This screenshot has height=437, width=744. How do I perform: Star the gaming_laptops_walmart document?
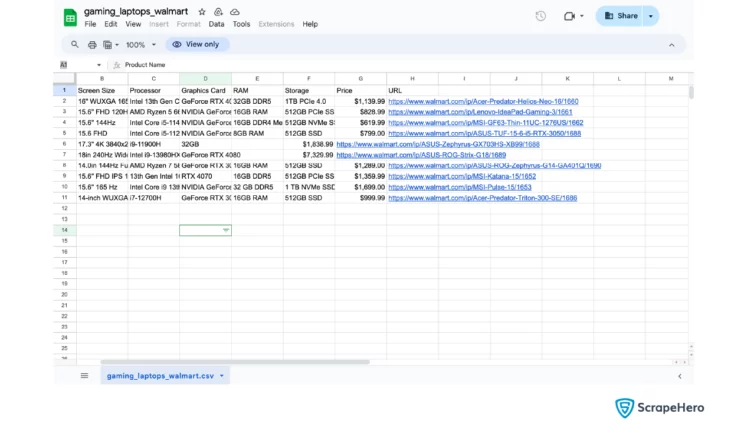202,12
